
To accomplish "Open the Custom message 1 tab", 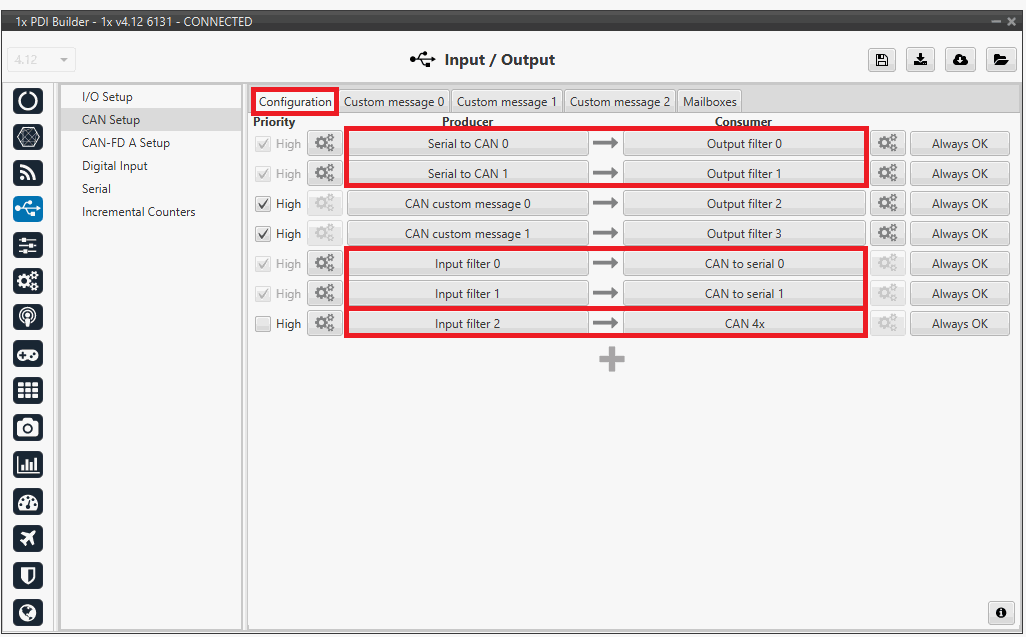I will pos(507,102).
